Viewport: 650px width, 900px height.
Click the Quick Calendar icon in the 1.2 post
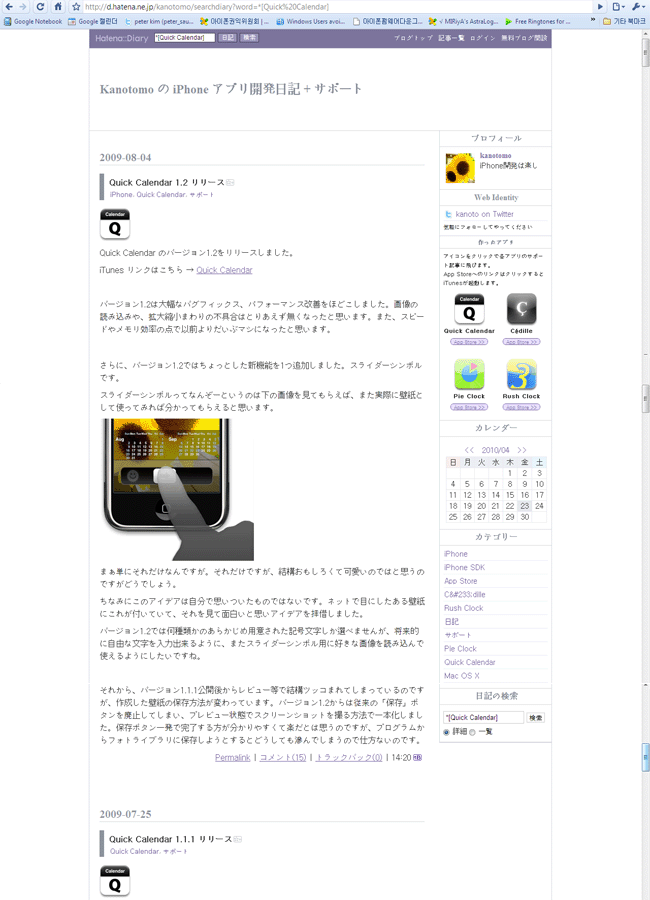click(x=115, y=224)
